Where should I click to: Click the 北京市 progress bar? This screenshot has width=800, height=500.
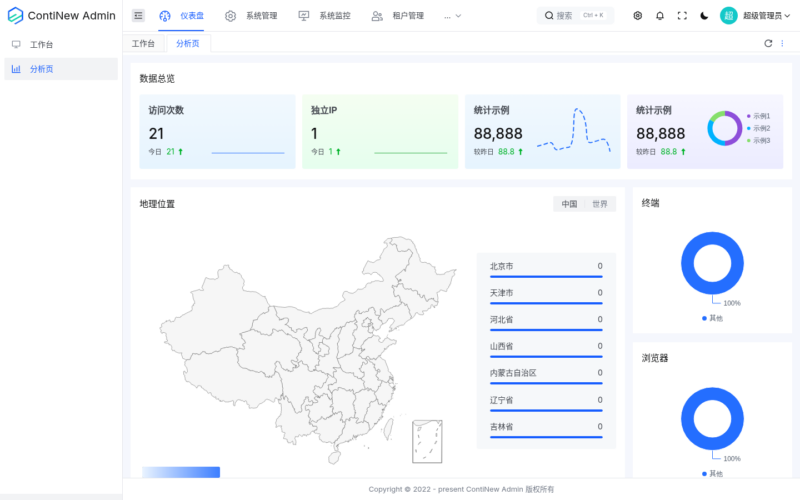click(546, 277)
